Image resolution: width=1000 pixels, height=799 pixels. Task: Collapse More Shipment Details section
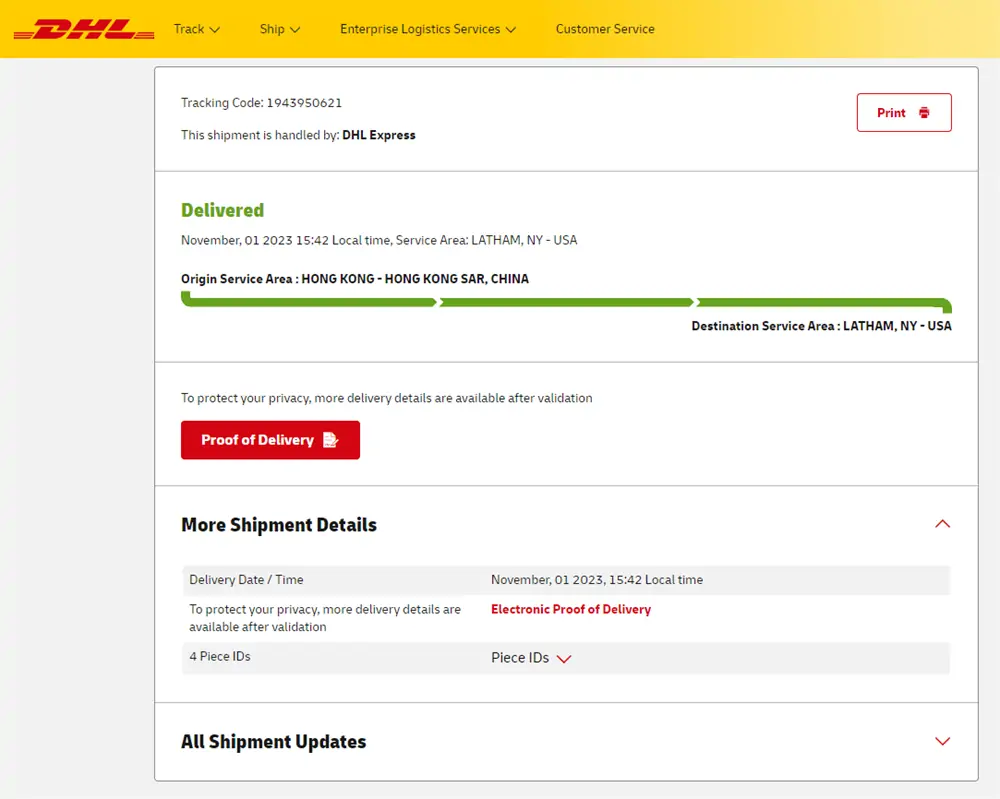tap(942, 524)
